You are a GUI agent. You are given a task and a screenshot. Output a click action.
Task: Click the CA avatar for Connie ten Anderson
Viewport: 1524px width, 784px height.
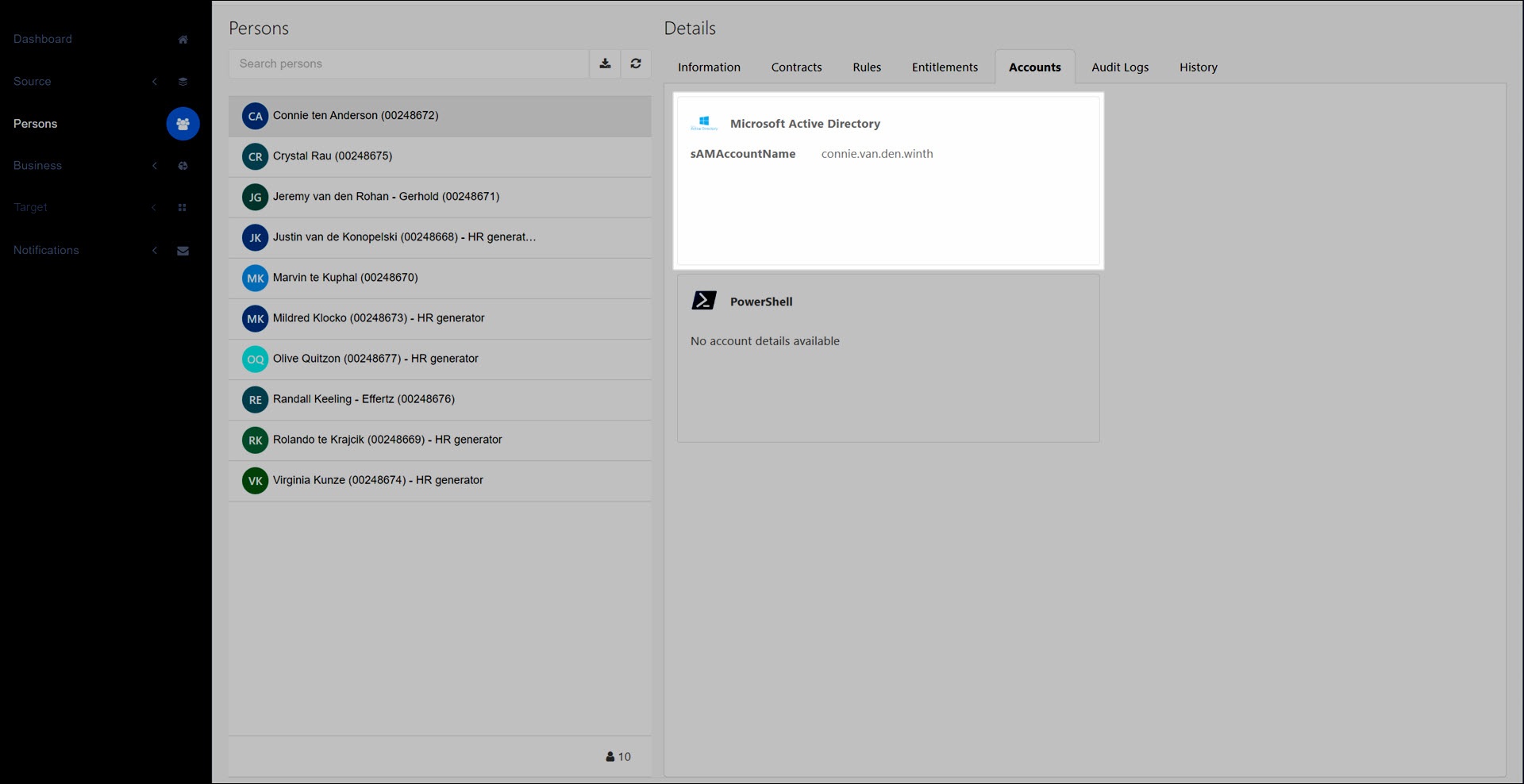click(x=255, y=116)
